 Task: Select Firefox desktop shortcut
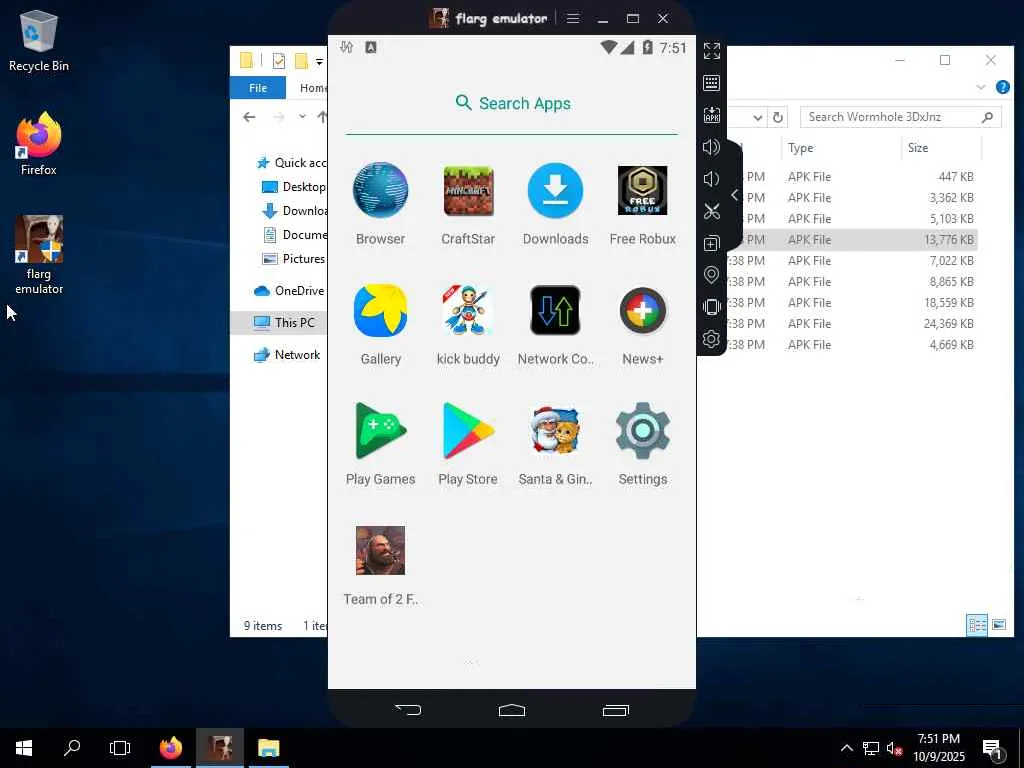(x=39, y=144)
